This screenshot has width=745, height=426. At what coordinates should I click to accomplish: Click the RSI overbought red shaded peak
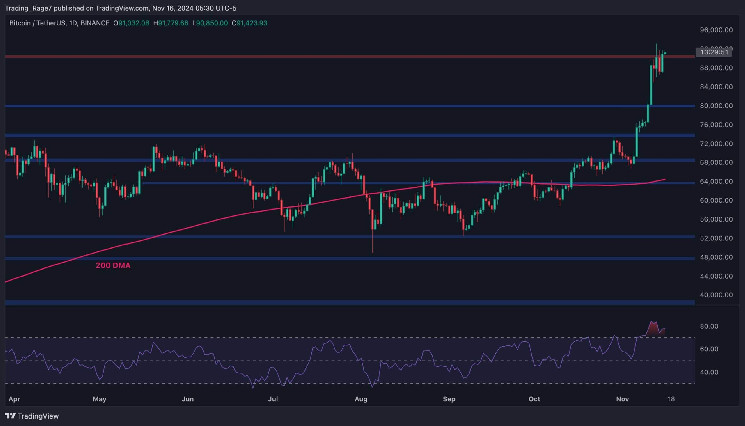point(654,327)
